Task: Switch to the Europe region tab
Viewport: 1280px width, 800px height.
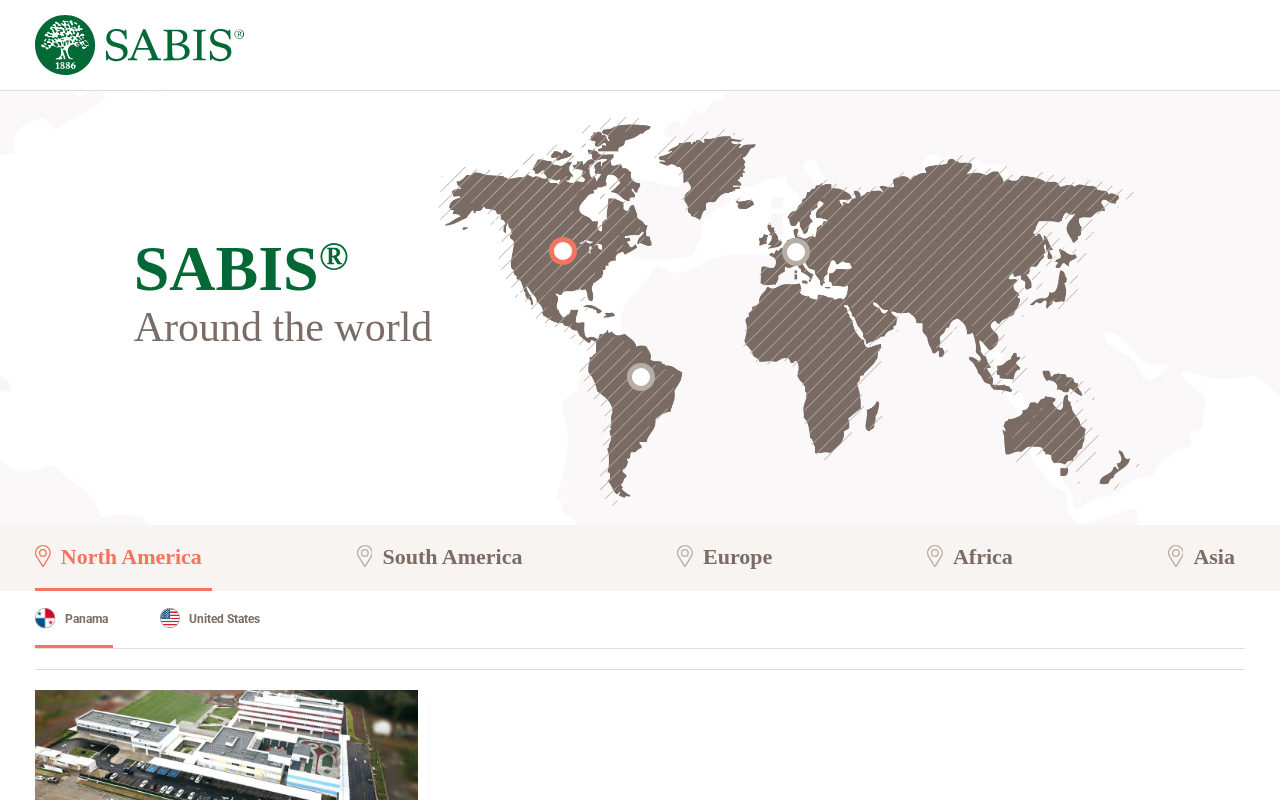Action: (x=725, y=557)
